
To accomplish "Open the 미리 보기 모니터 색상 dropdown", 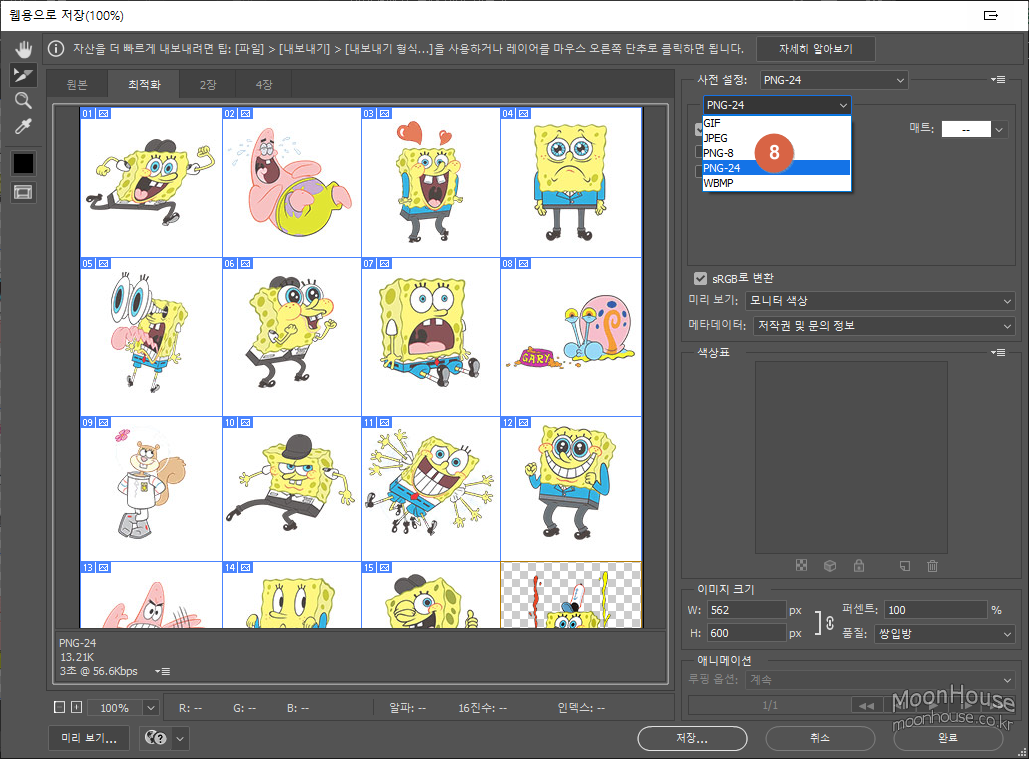I will 880,301.
